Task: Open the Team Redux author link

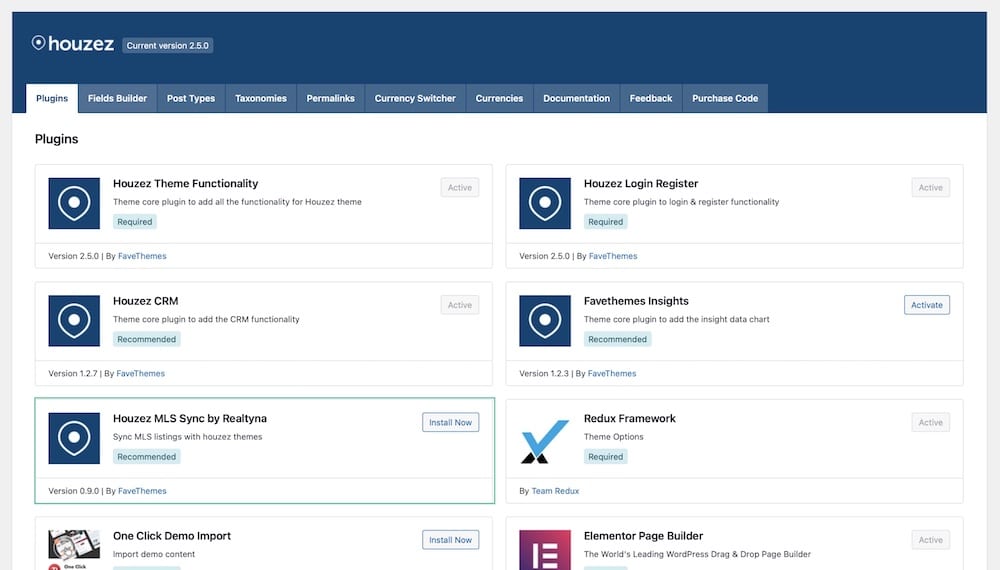Action: point(555,490)
